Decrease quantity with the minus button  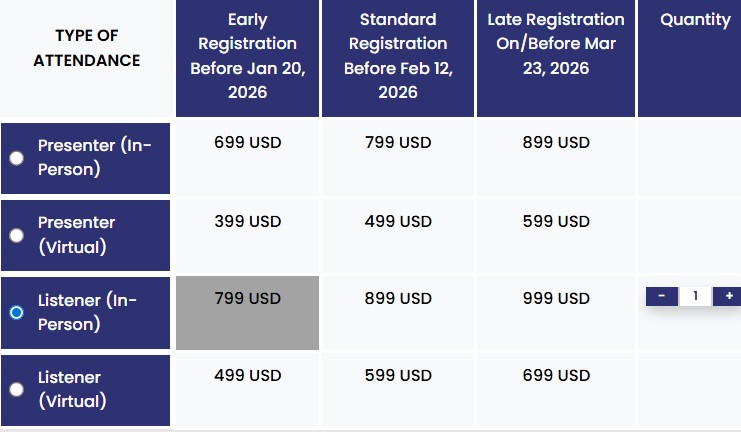(662, 296)
